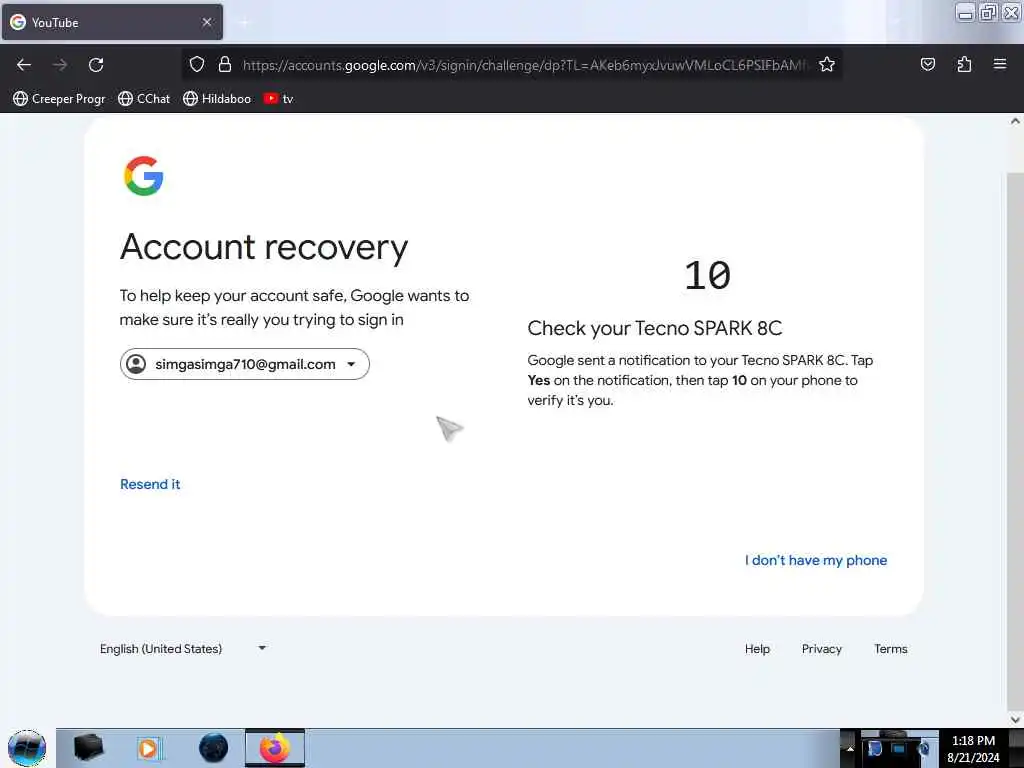Open the media player taskbar icon
Image resolution: width=1024 pixels, height=768 pixels.
(x=149, y=748)
